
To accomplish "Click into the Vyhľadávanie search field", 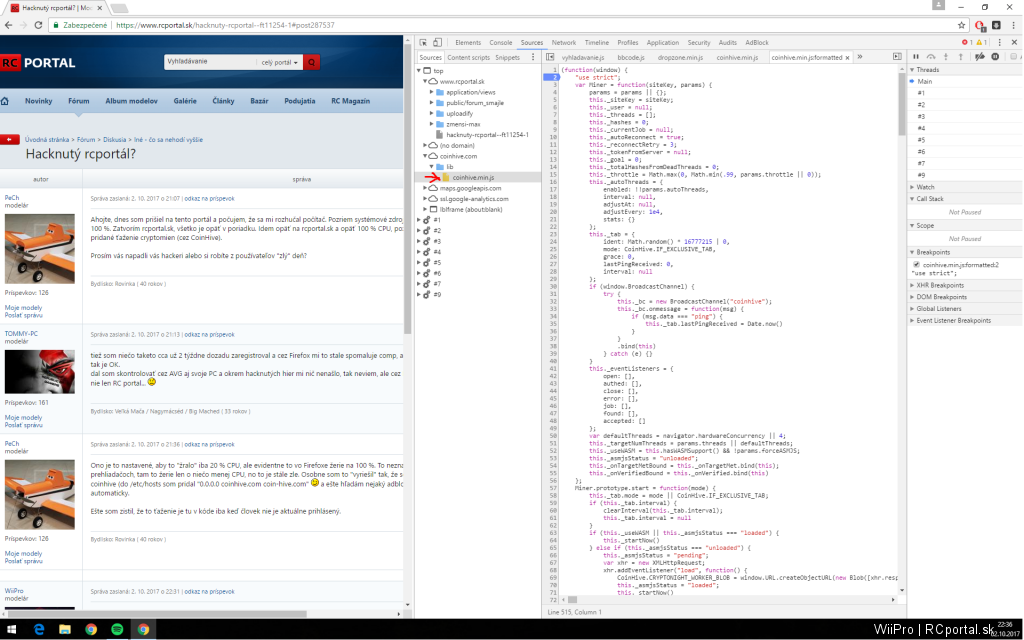I will pyautogui.click(x=210, y=62).
